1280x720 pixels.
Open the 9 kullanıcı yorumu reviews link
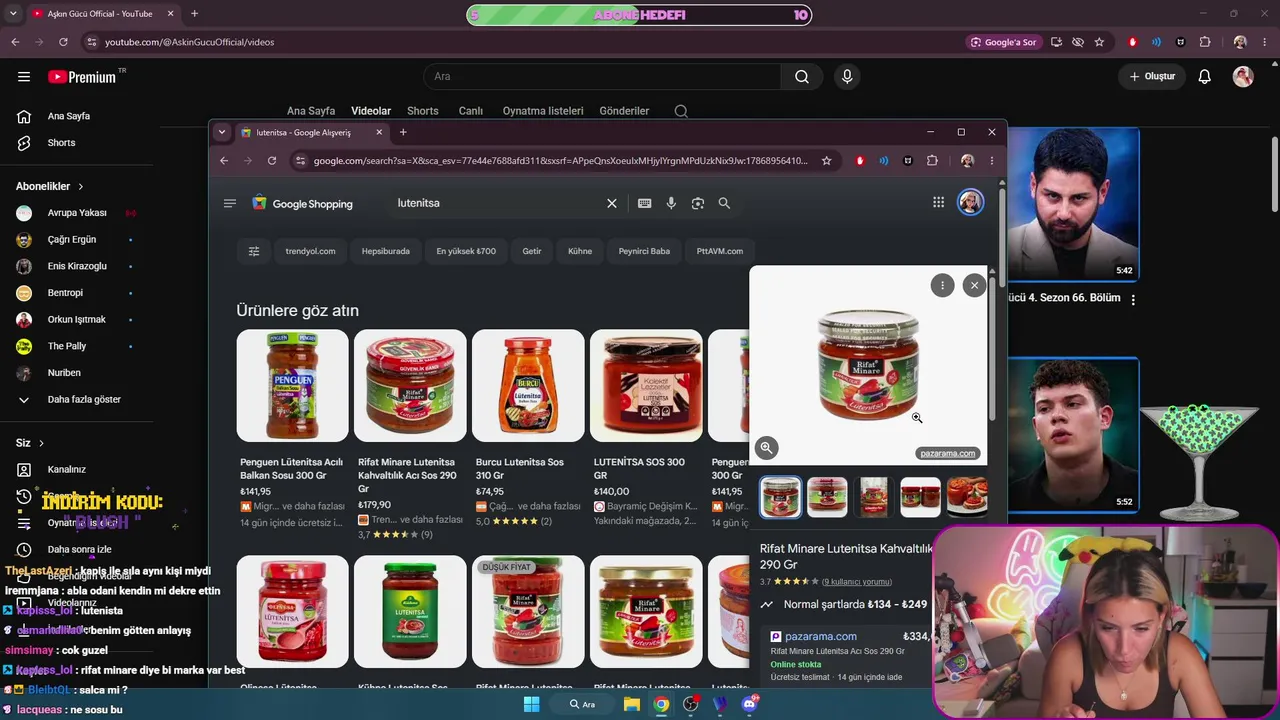[x=857, y=582]
